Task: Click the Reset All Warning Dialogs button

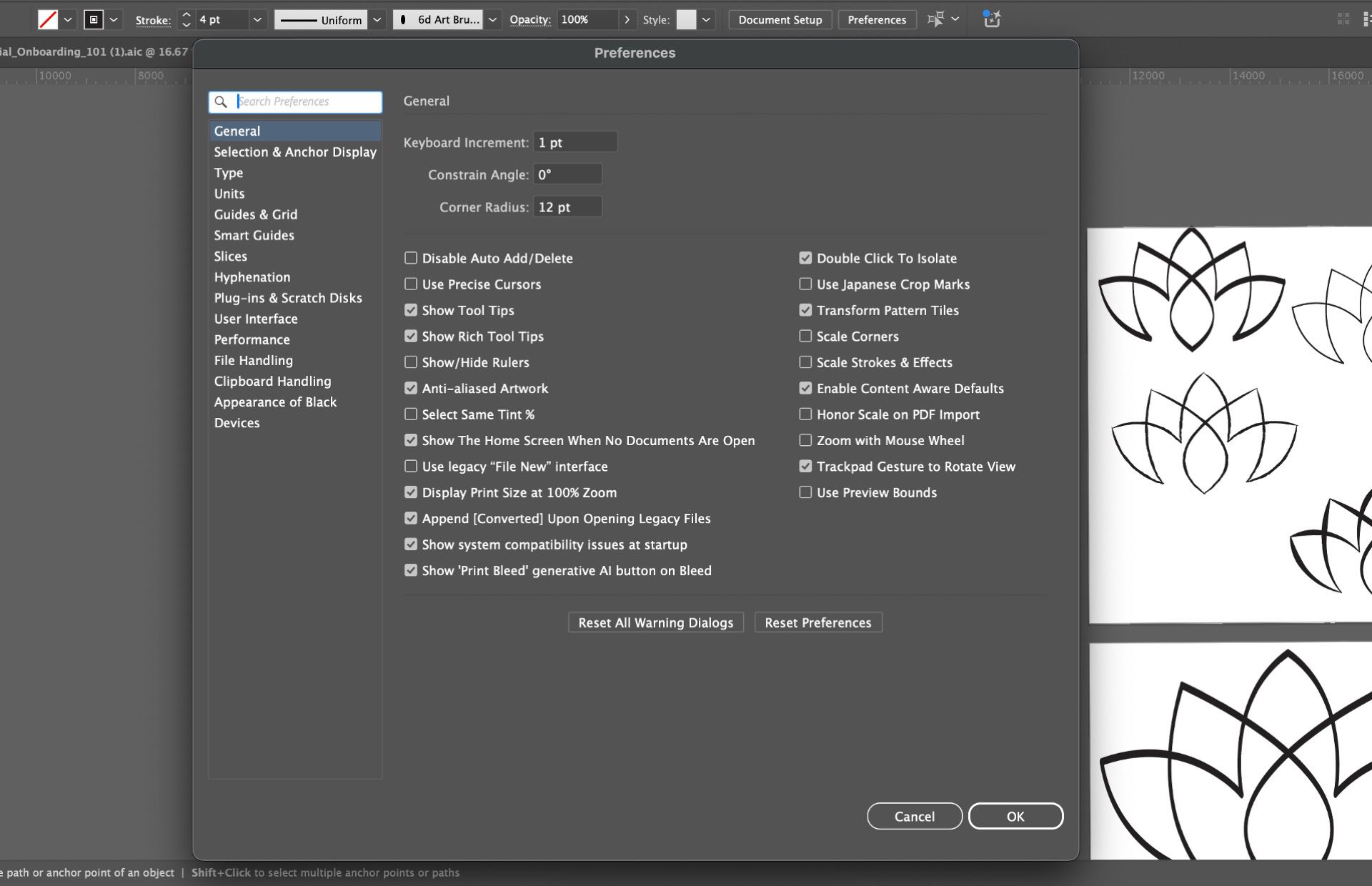Action: click(655, 622)
